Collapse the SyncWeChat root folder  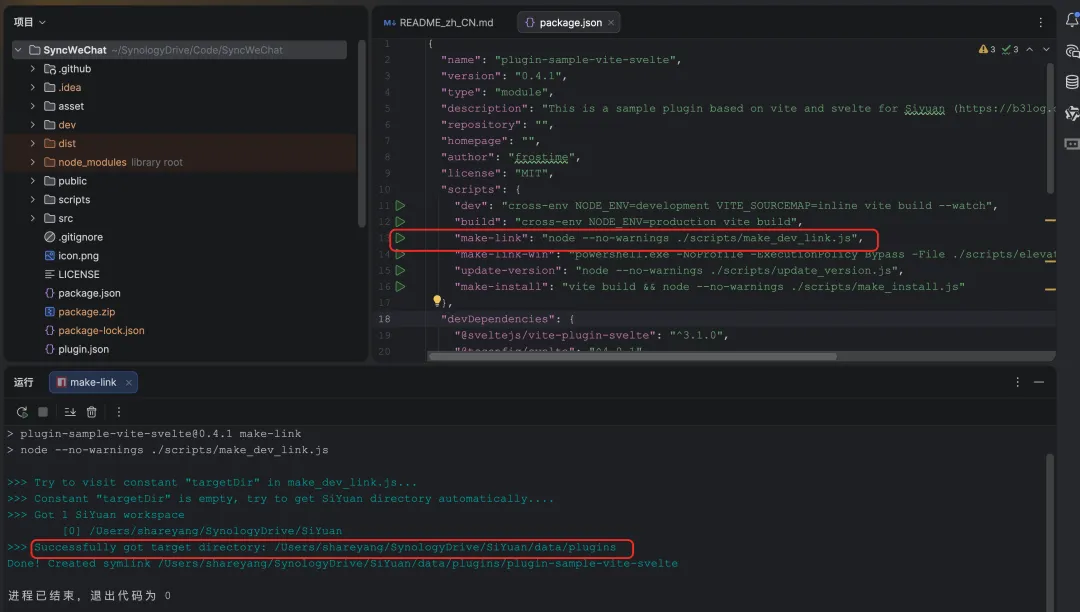pyautogui.click(x=18, y=50)
